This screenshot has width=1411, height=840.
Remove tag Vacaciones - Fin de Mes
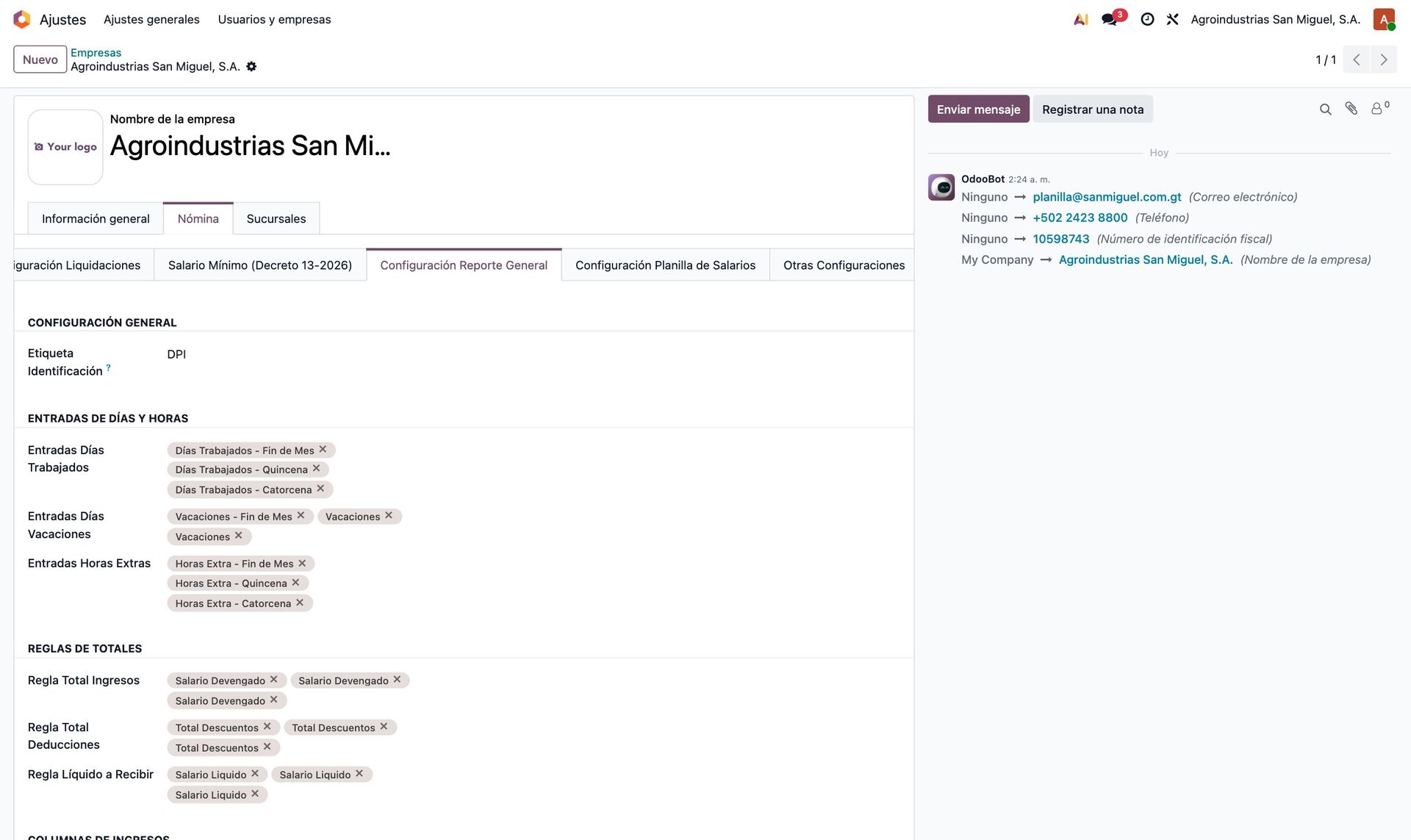(x=301, y=515)
